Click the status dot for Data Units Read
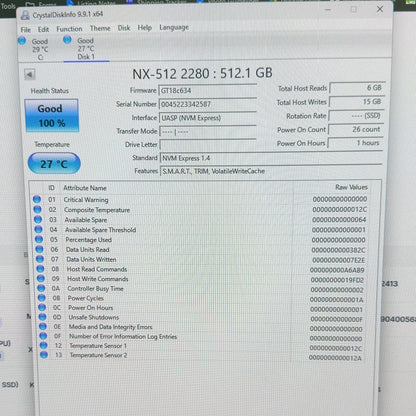 pyautogui.click(x=40, y=249)
